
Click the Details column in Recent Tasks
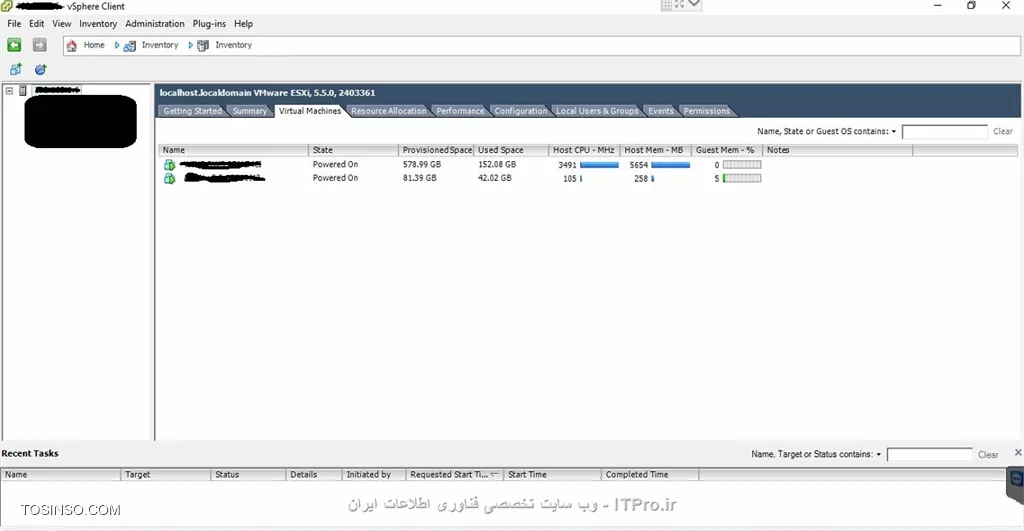point(313,475)
